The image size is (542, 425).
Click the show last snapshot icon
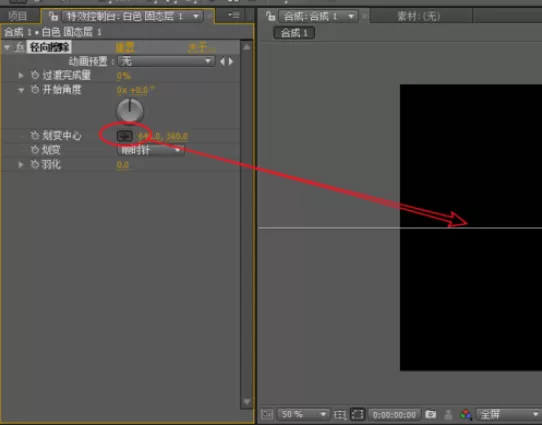pos(448,414)
